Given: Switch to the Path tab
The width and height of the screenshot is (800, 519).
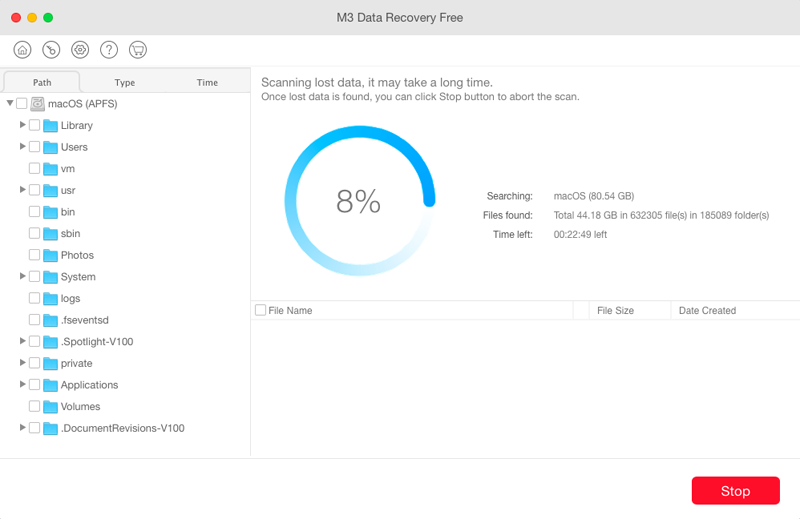Looking at the screenshot, I should tap(42, 82).
